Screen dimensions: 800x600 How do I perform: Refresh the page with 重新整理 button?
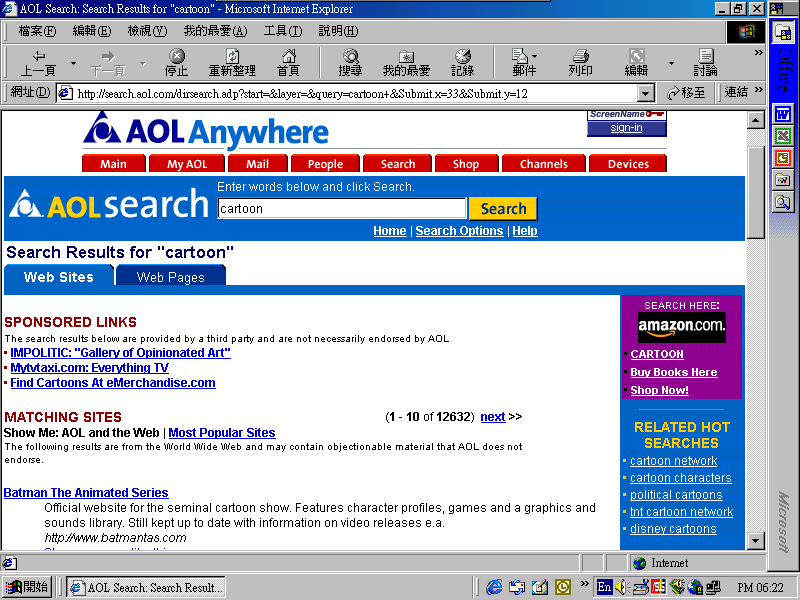232,63
